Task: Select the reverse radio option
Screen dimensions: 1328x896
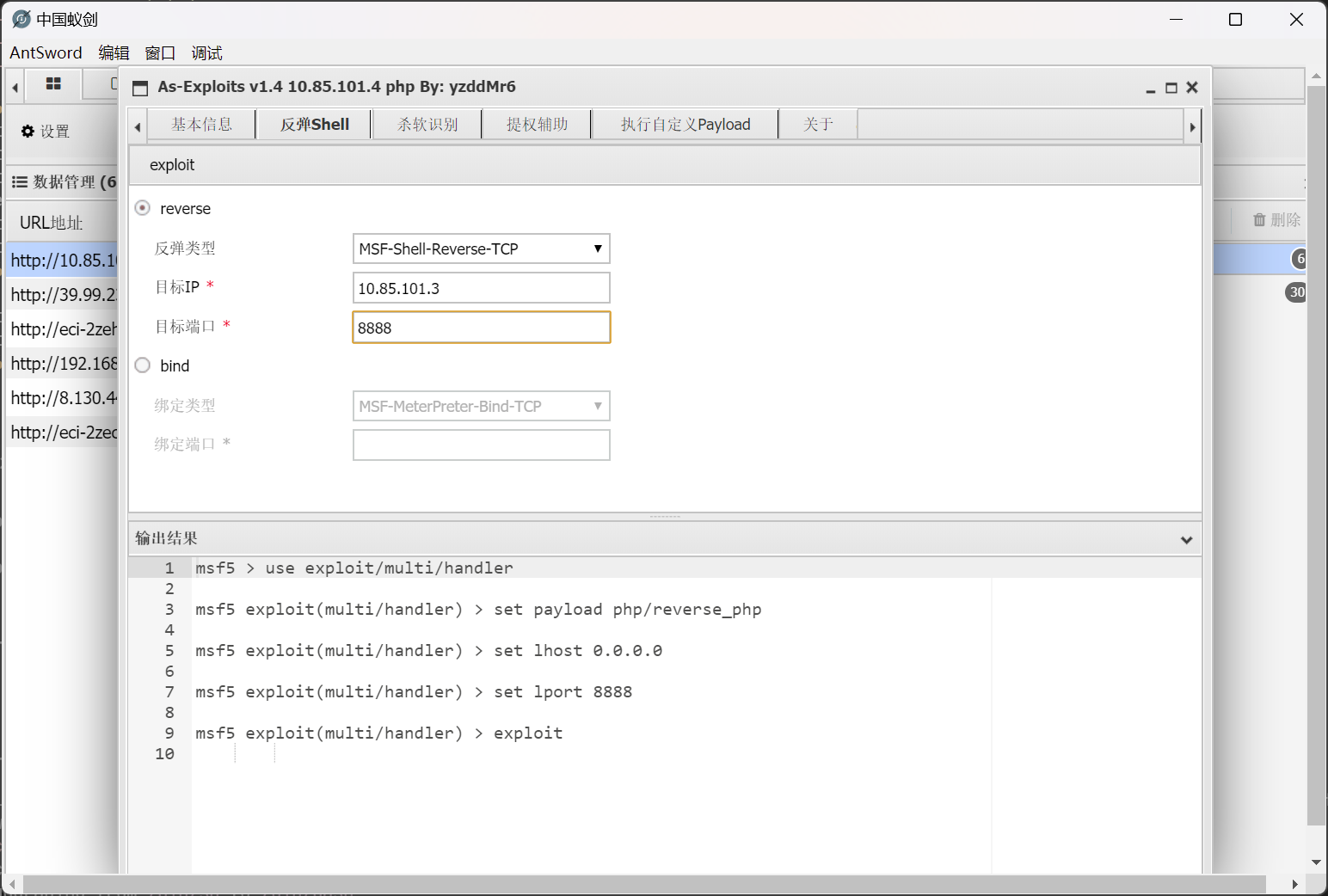Action: [x=143, y=208]
